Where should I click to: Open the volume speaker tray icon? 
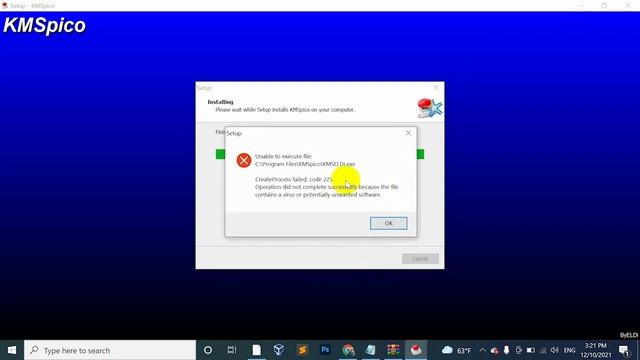[554, 350]
